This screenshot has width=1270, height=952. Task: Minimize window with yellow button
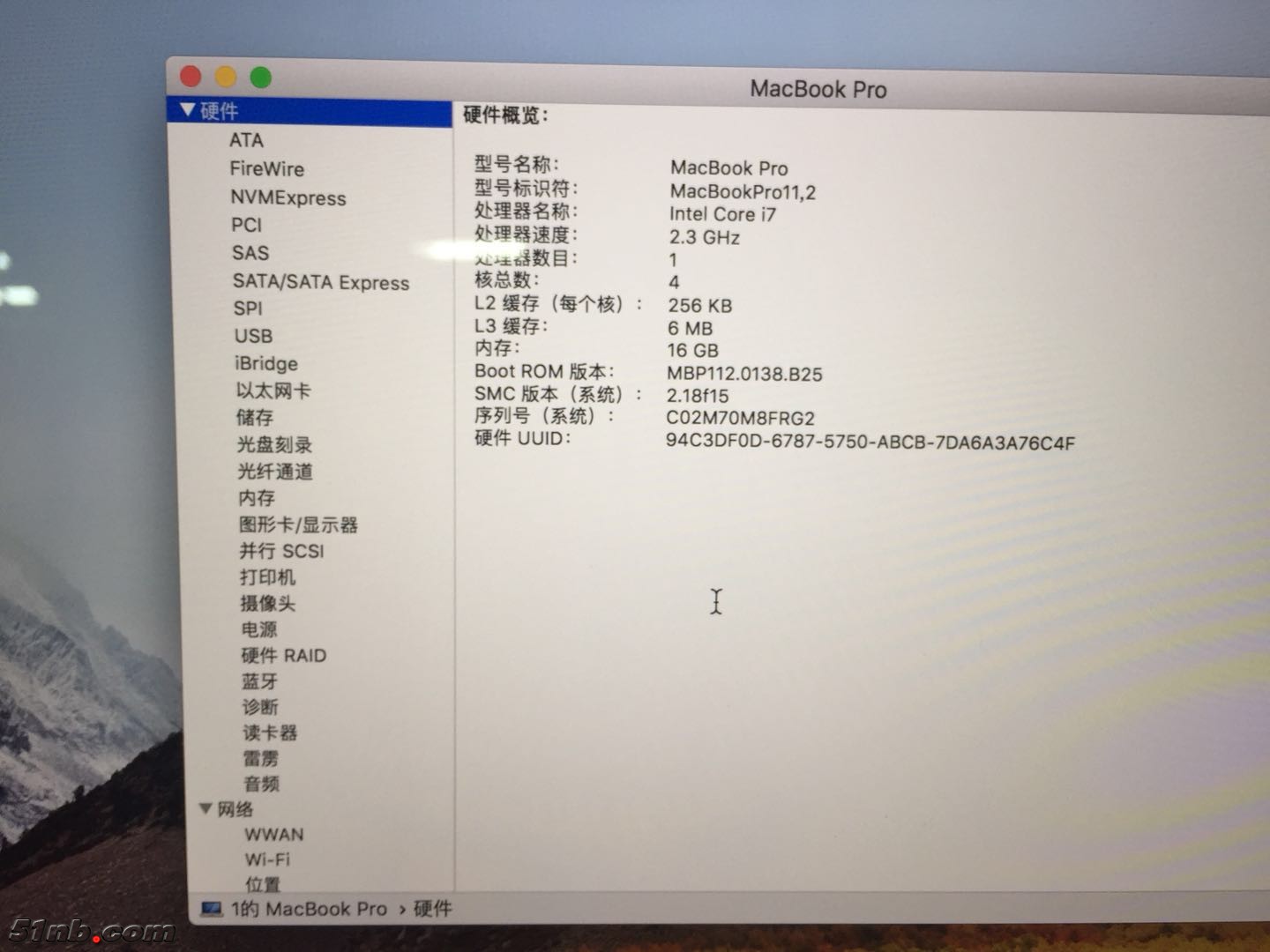point(226,78)
